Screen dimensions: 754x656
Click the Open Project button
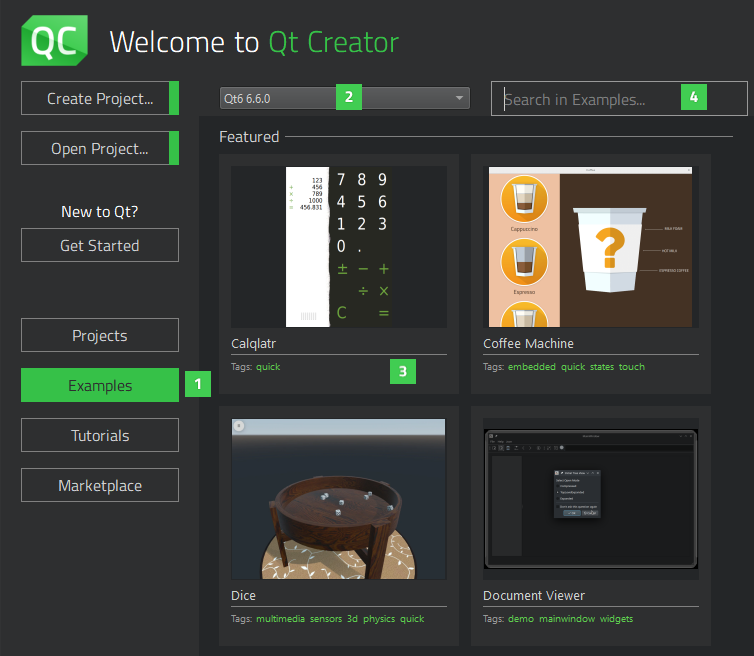tap(99, 149)
